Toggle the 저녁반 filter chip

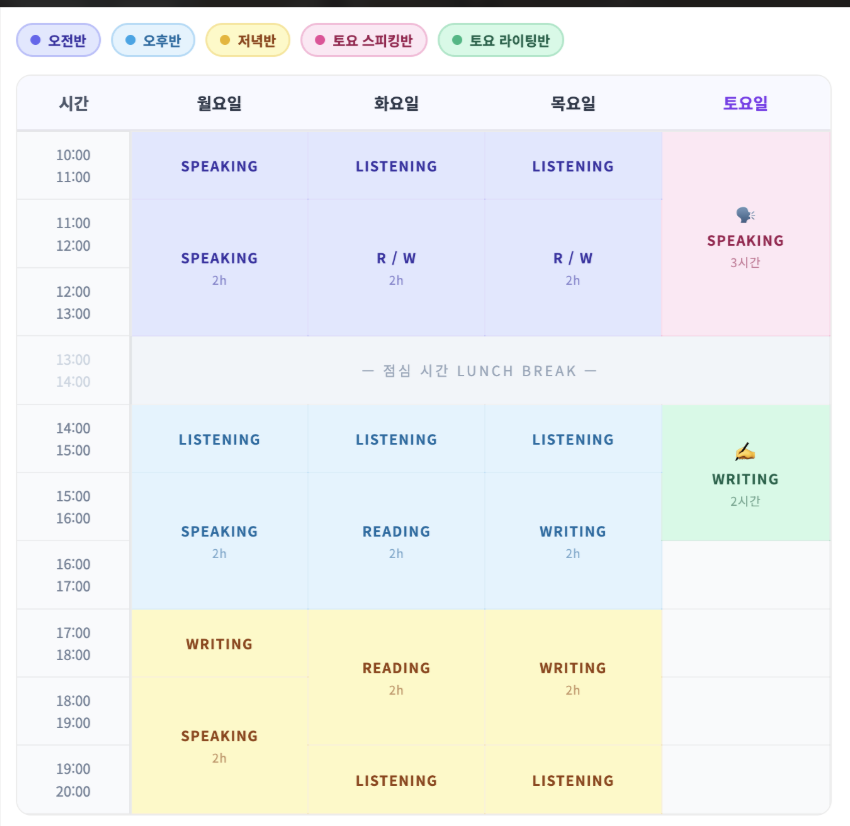coord(248,40)
